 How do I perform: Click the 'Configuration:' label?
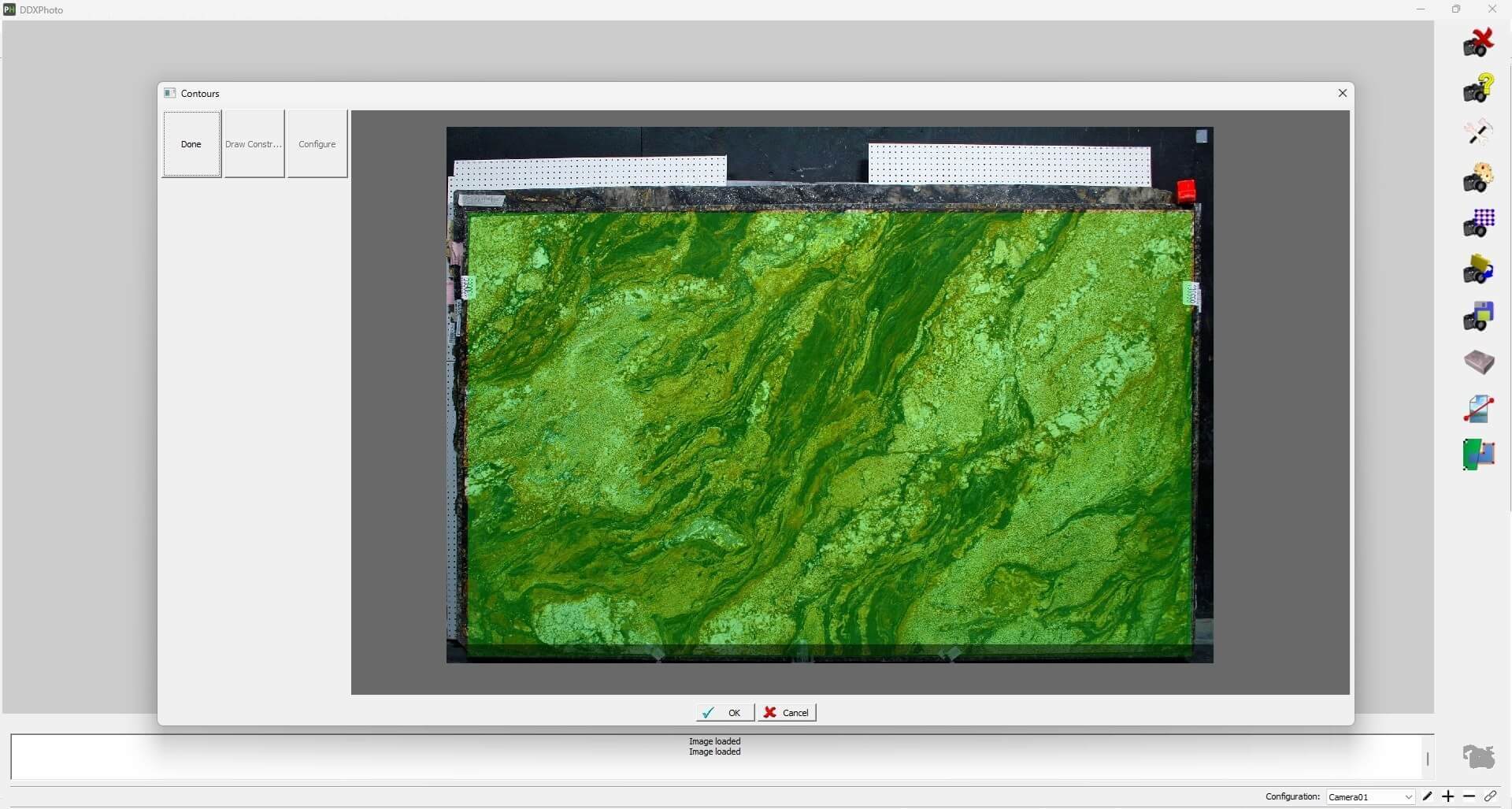pos(1292,796)
